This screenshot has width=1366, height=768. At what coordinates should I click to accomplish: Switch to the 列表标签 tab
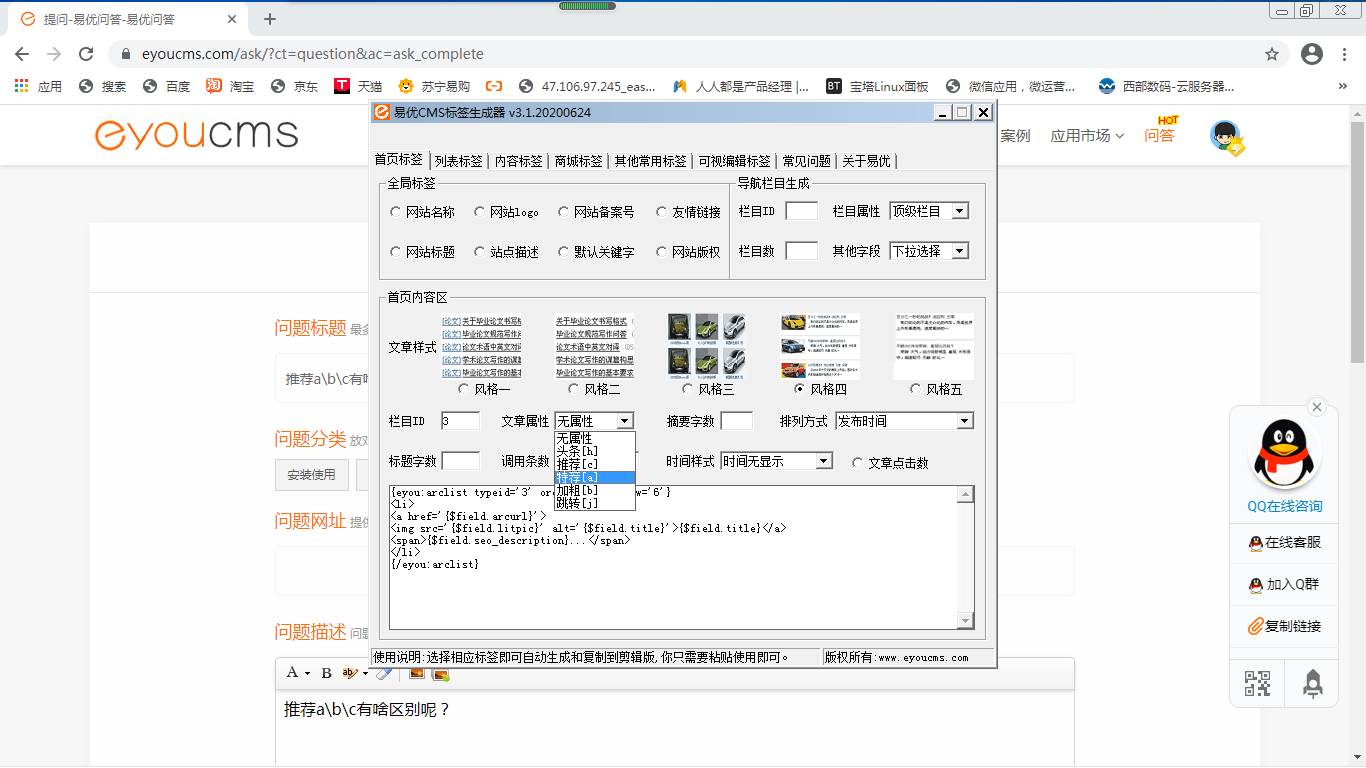(459, 161)
